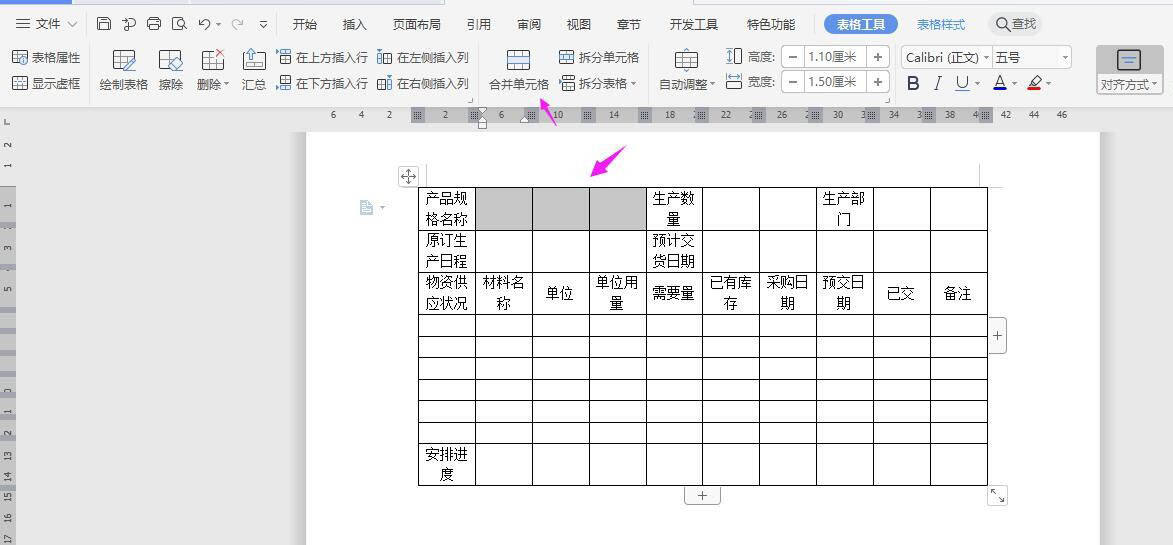Click 拆分单元格 split cells
The image size is (1173, 545).
599,58
